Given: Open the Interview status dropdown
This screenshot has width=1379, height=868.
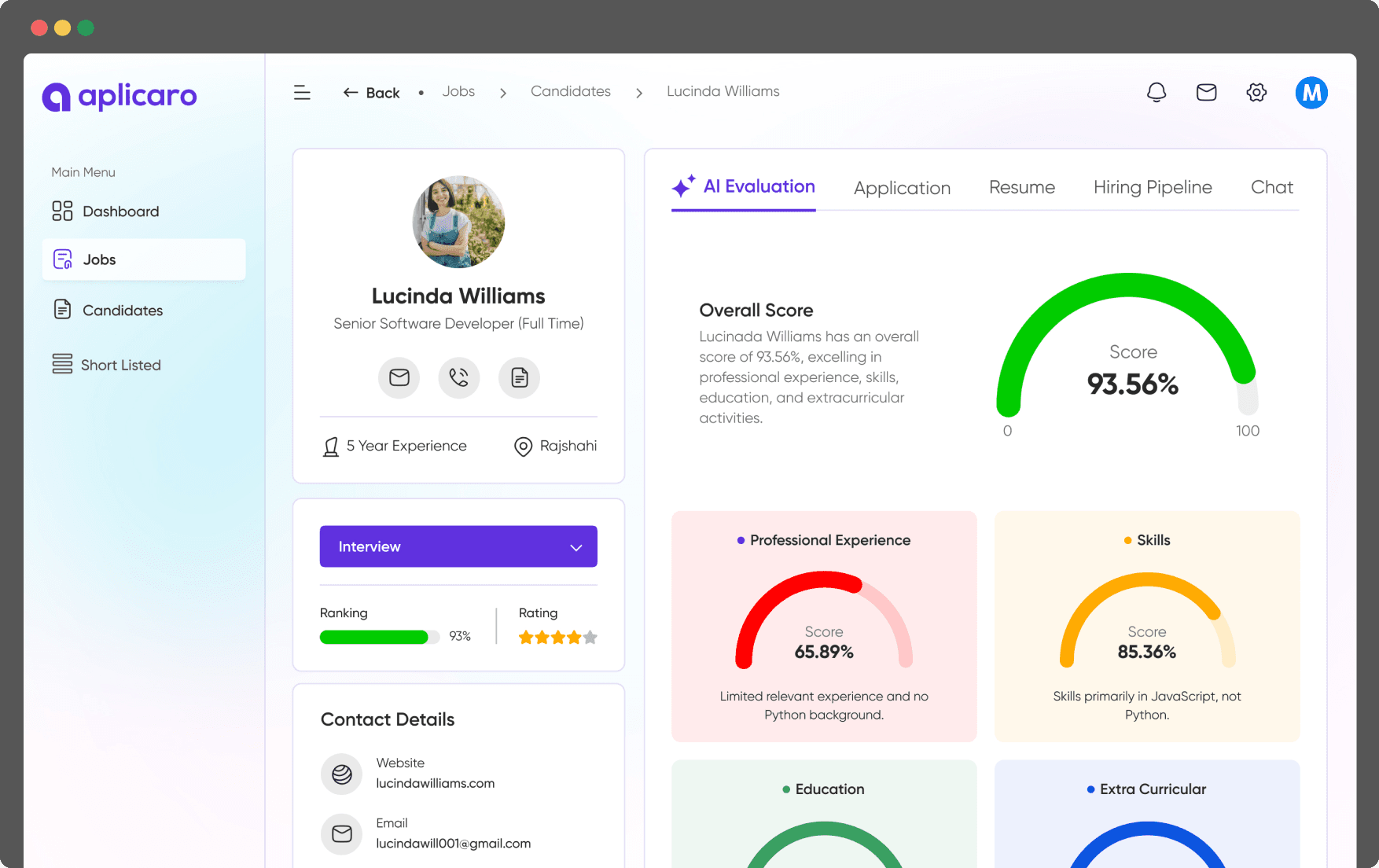Looking at the screenshot, I should click(x=458, y=546).
